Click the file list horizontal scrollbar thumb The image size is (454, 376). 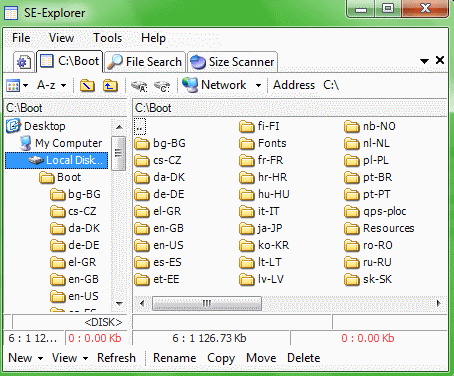coord(207,303)
